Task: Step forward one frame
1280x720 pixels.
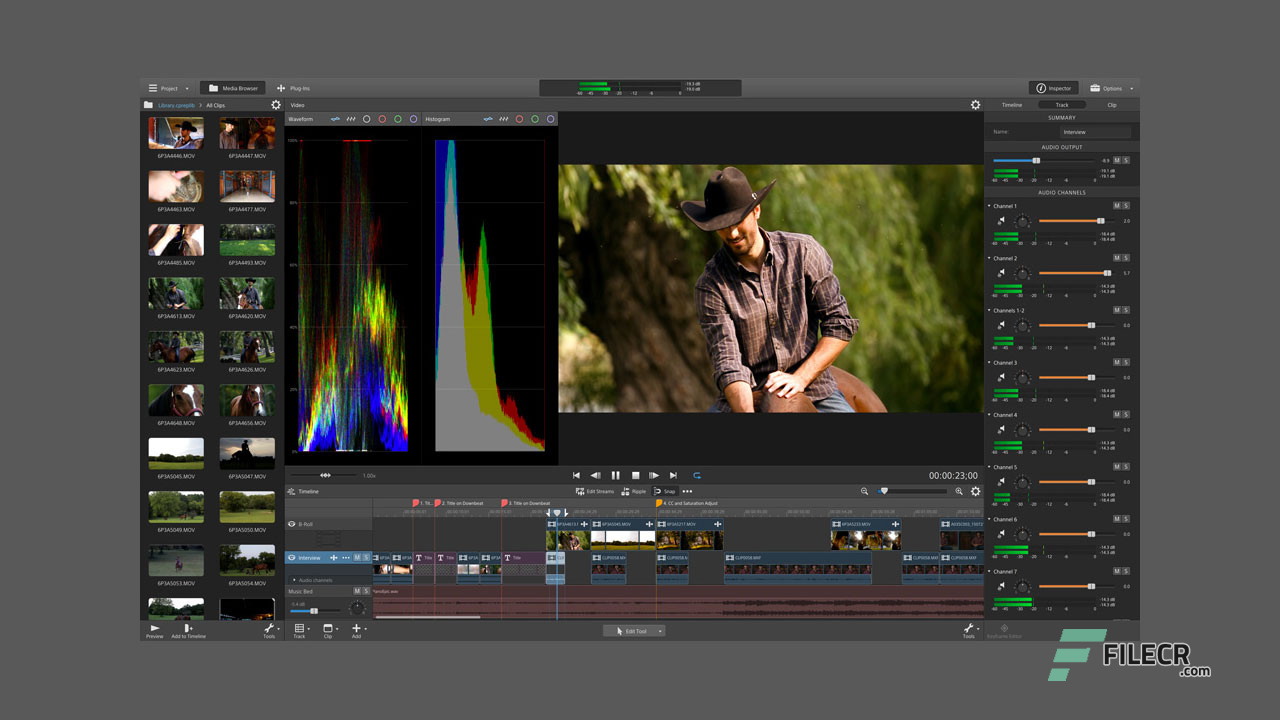Action: click(x=654, y=475)
